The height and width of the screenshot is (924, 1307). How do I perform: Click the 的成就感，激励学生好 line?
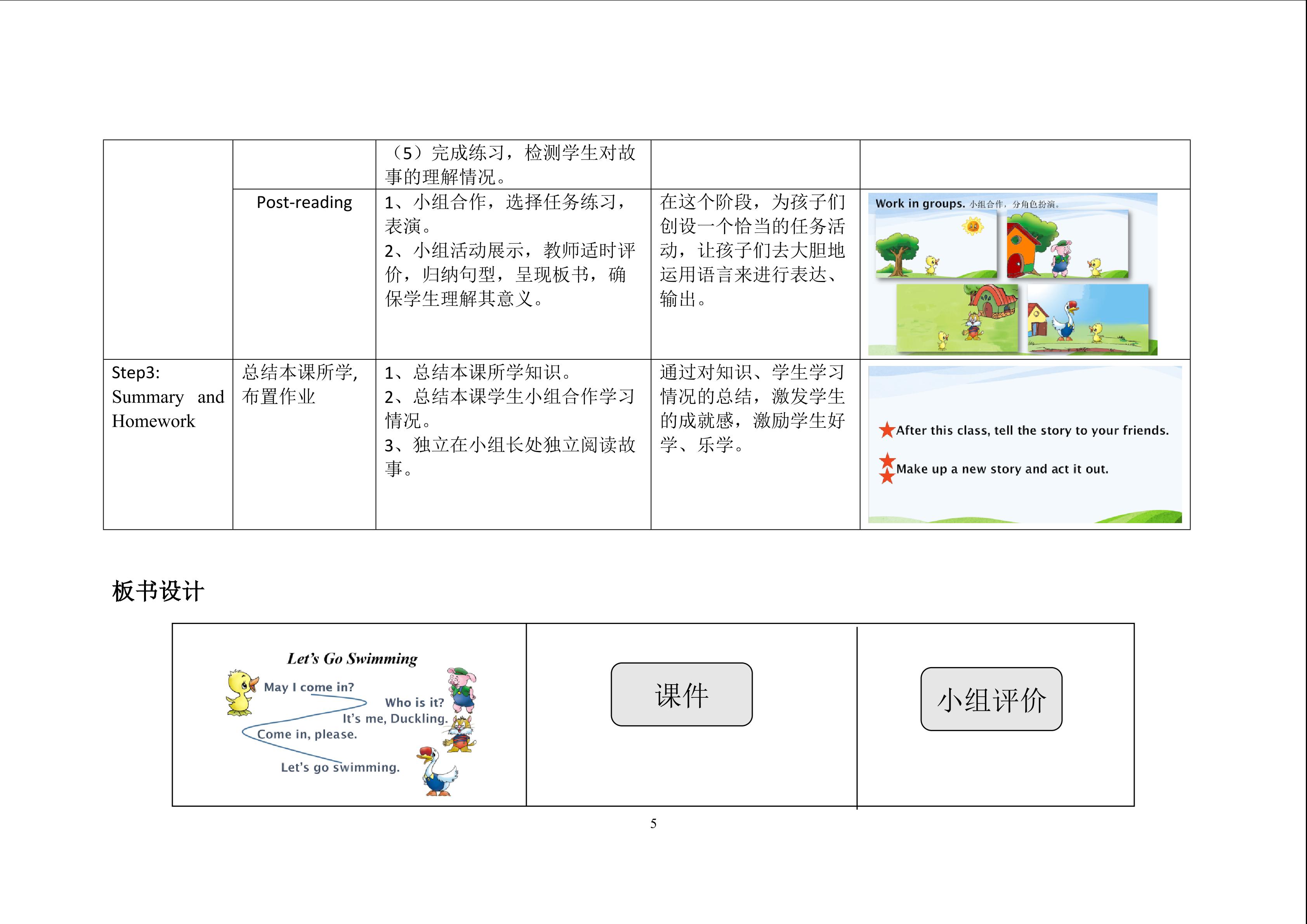pyautogui.click(x=753, y=421)
